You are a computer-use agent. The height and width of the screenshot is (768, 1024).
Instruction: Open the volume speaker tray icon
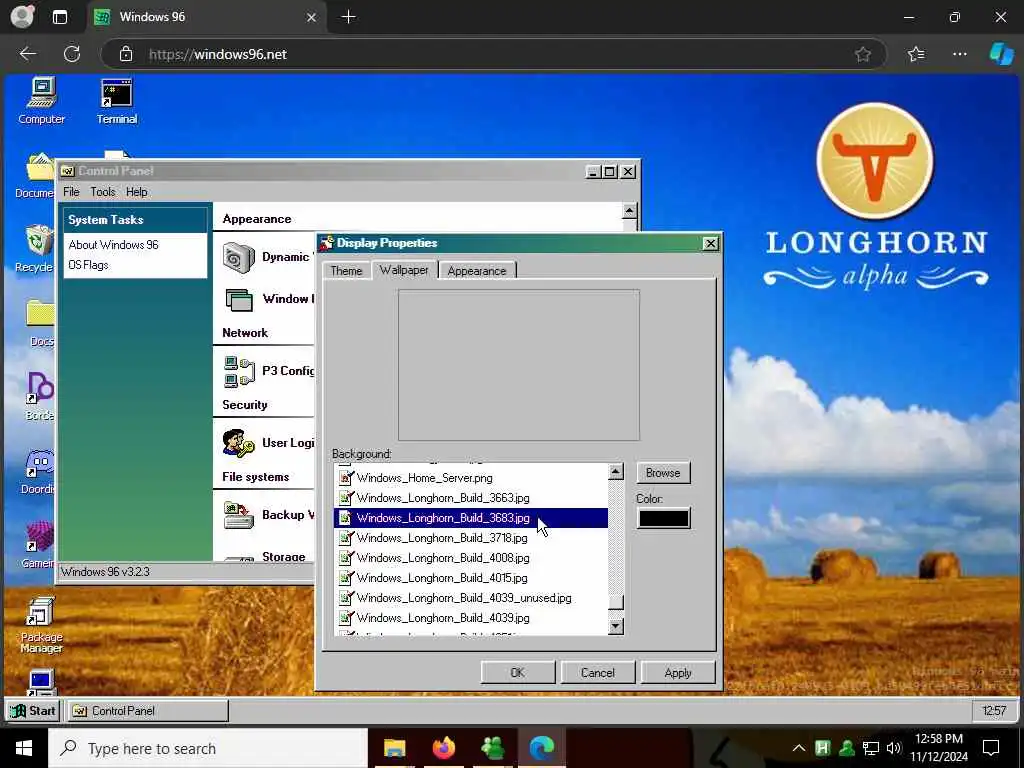click(894, 748)
